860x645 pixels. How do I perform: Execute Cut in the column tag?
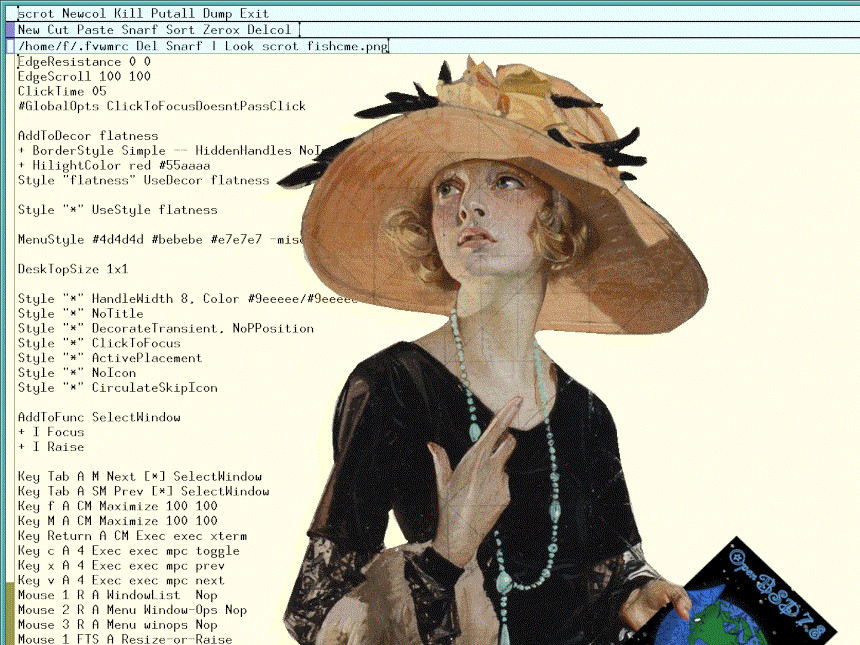(58, 29)
